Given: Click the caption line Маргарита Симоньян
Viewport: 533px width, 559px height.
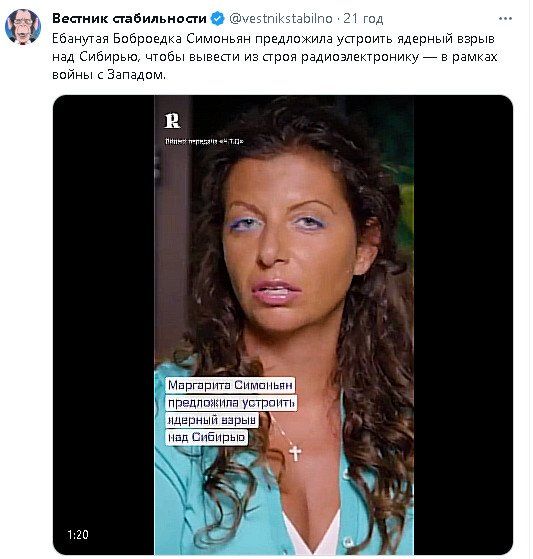Looking at the screenshot, I should pos(230,385).
